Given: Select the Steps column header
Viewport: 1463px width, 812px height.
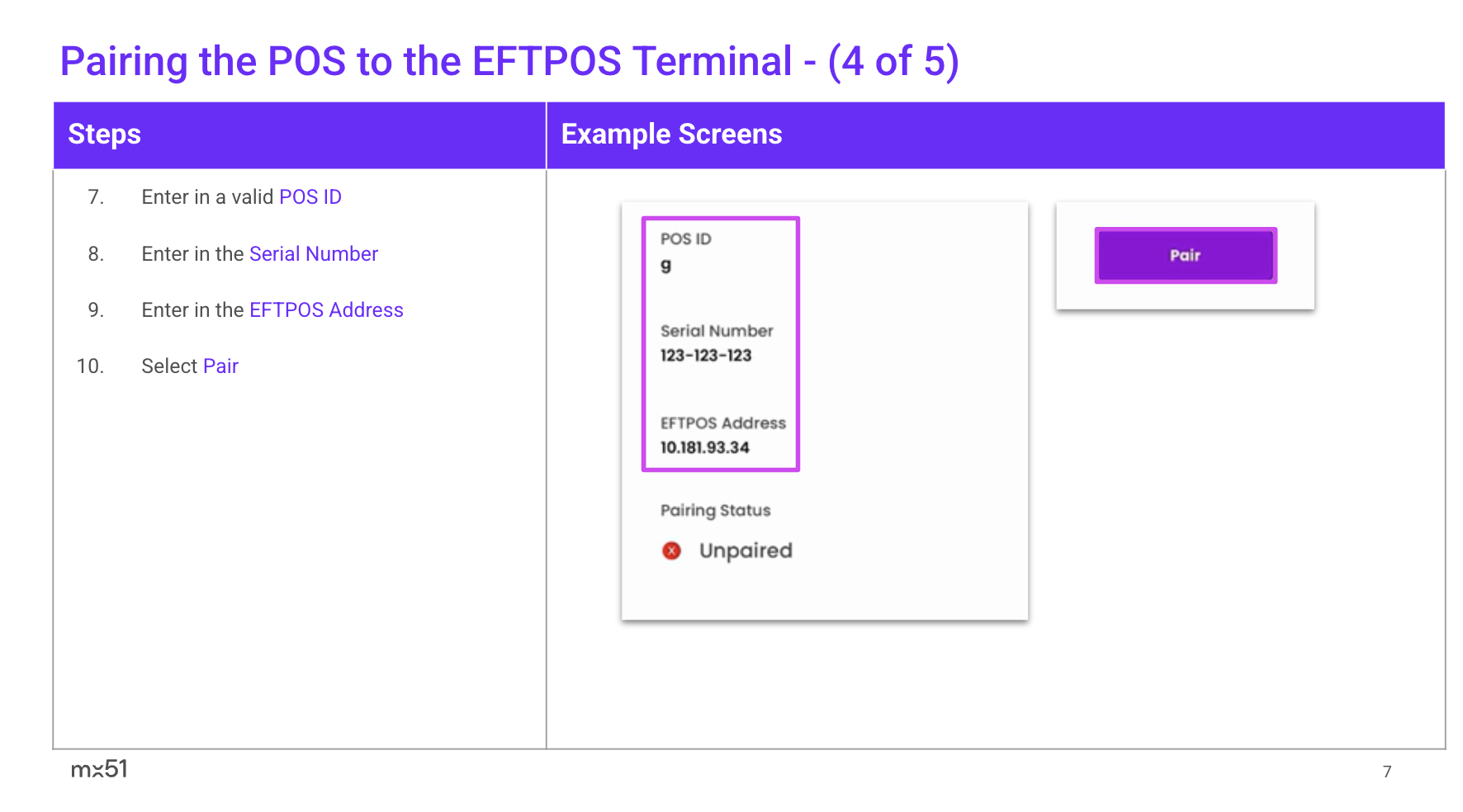Looking at the screenshot, I should pyautogui.click(x=105, y=135).
